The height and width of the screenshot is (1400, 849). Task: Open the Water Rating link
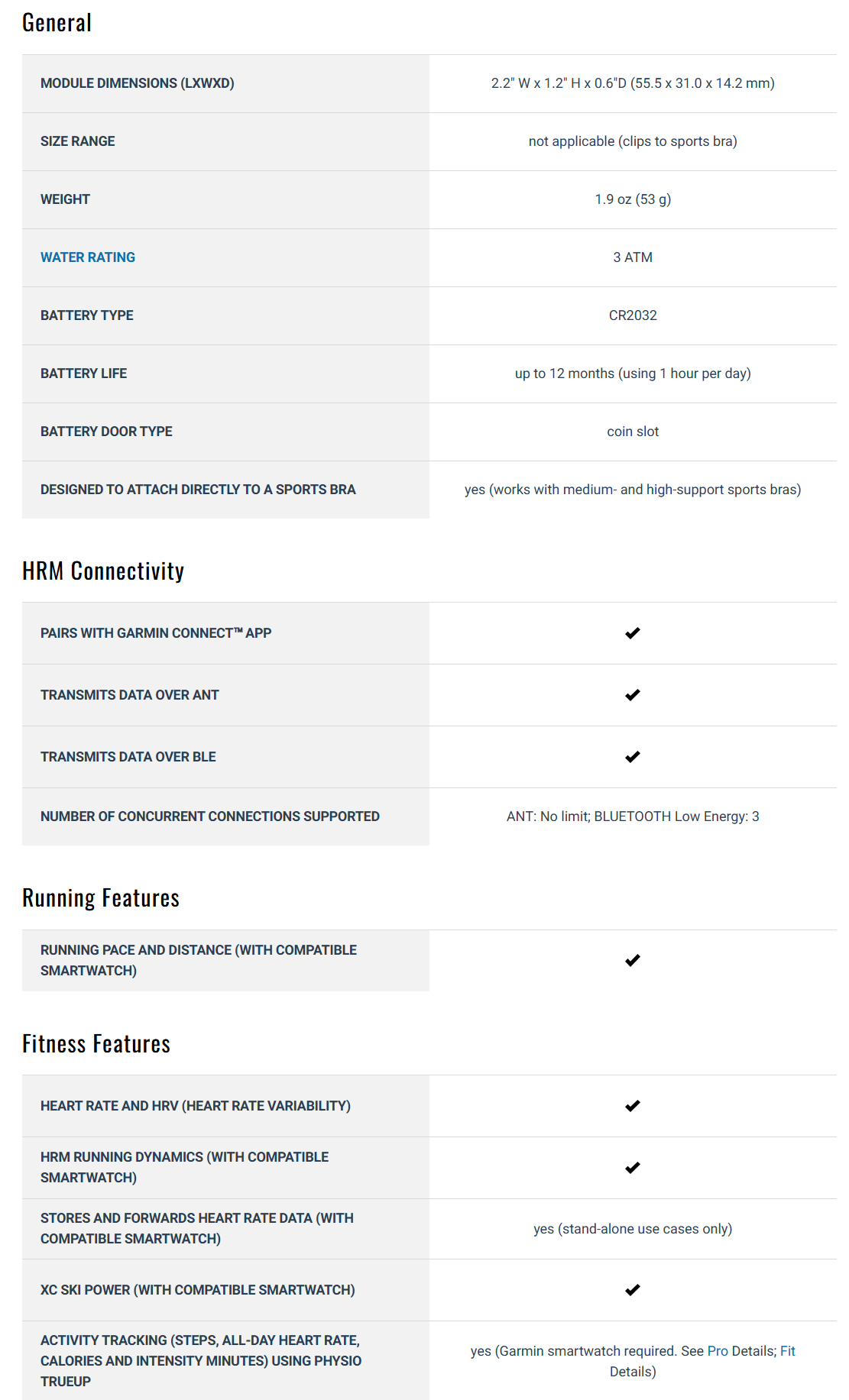click(x=88, y=257)
